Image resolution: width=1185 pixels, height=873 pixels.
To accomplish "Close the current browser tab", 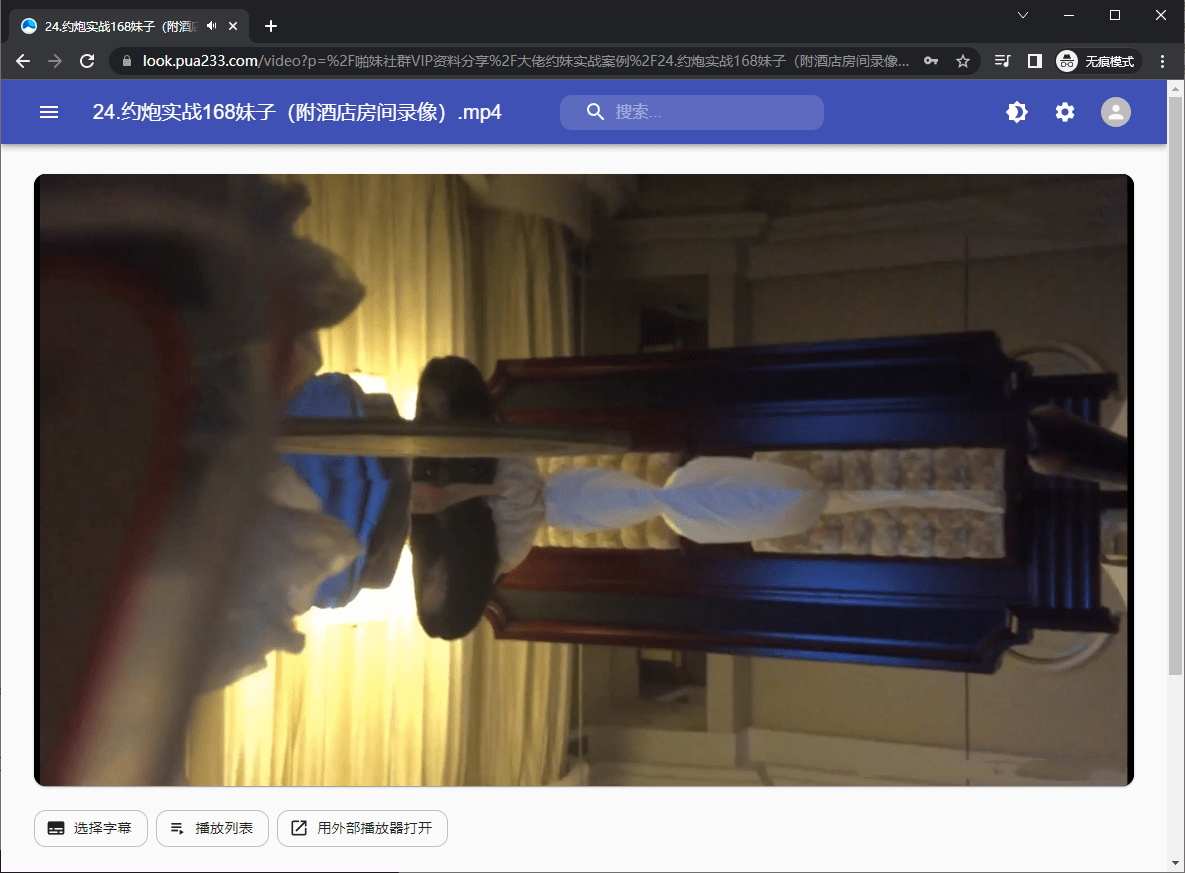I will point(233,26).
